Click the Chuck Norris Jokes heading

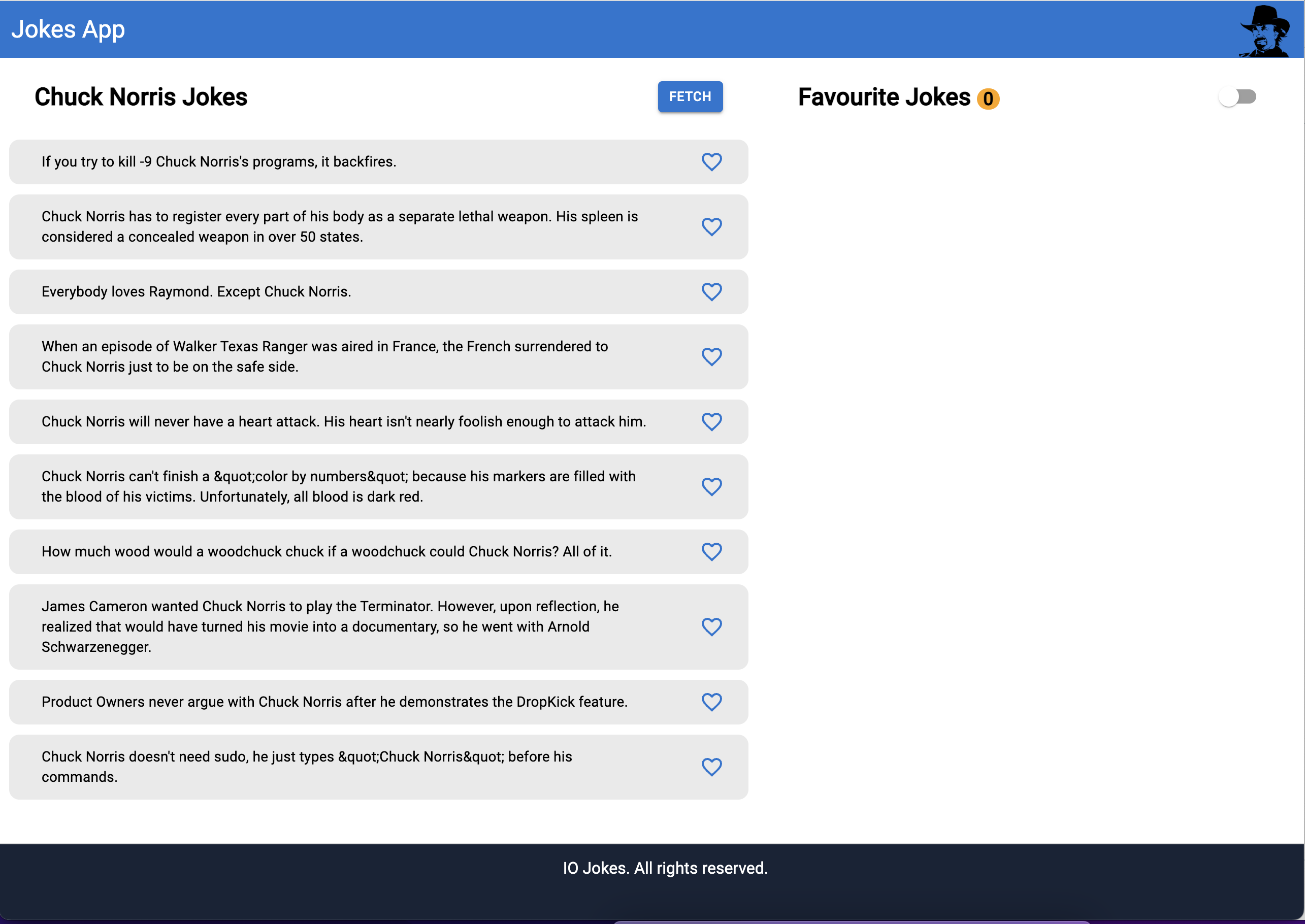[x=141, y=97]
